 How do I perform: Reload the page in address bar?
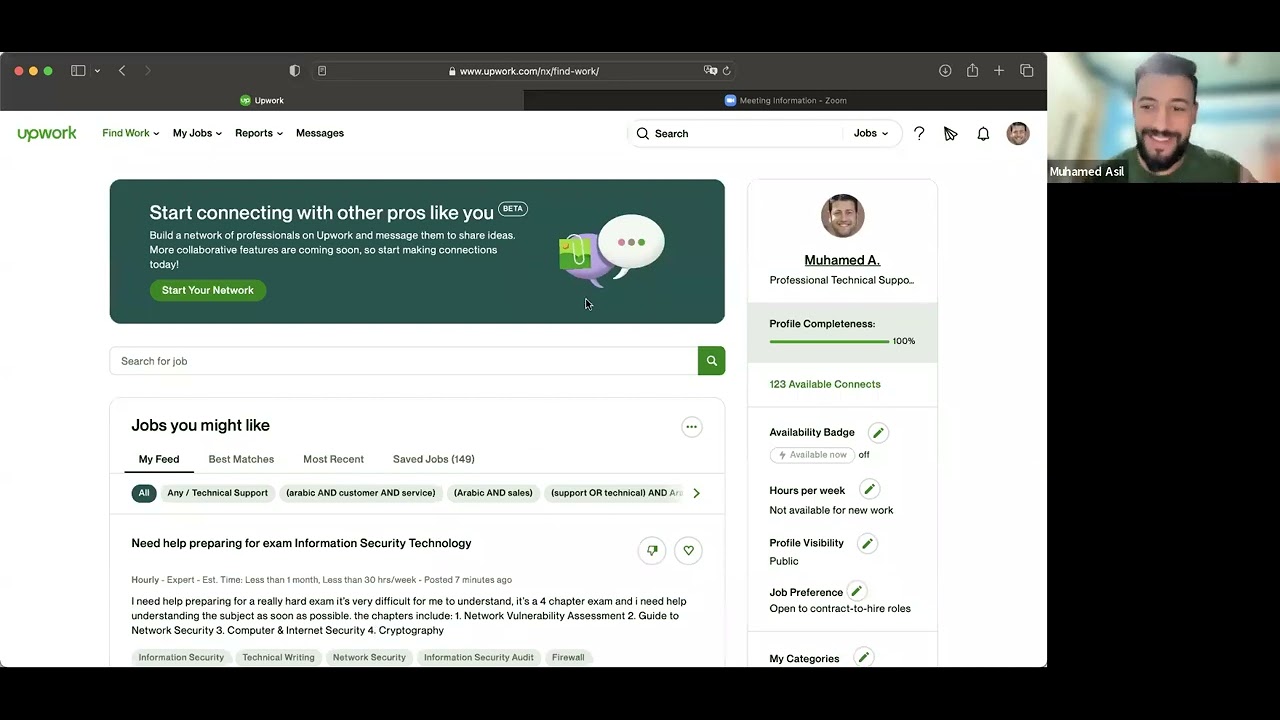click(x=726, y=71)
